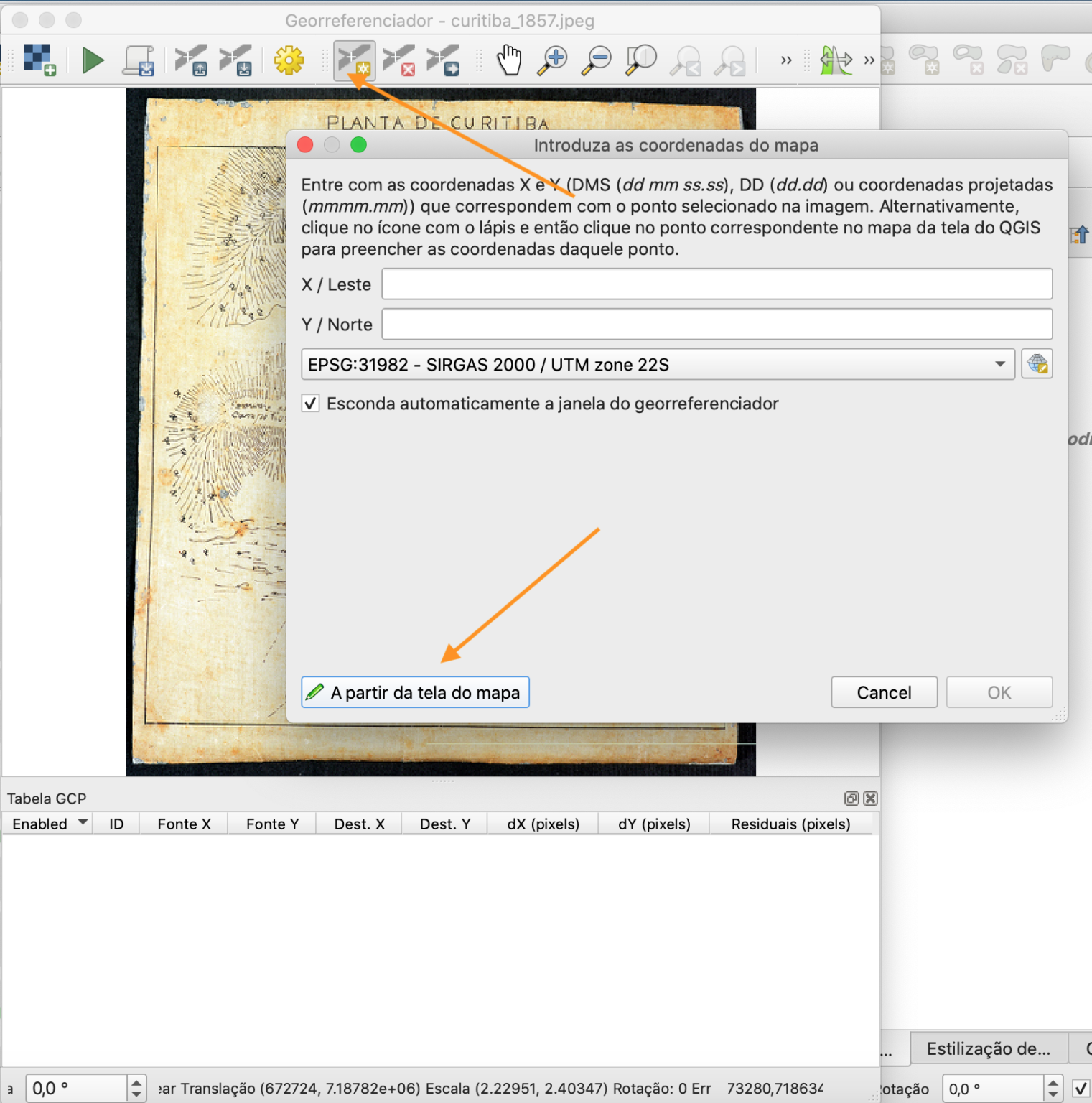Click the Cancel button
1092x1103 pixels.
point(884,692)
